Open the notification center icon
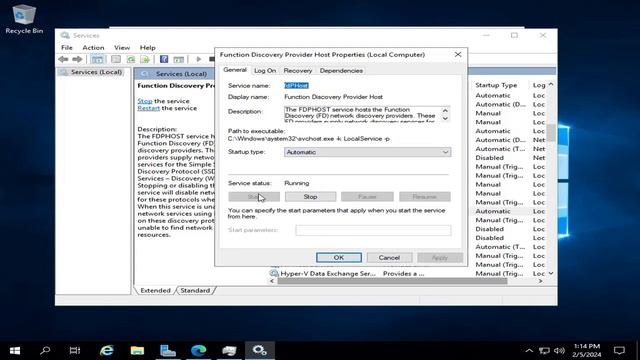 619,351
